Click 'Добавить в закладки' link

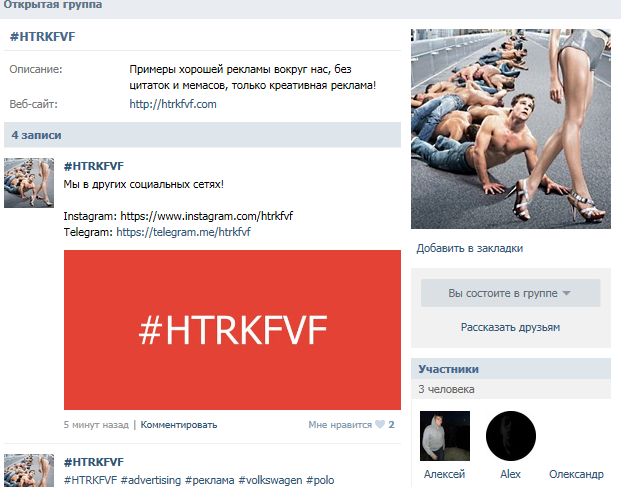pos(469,248)
